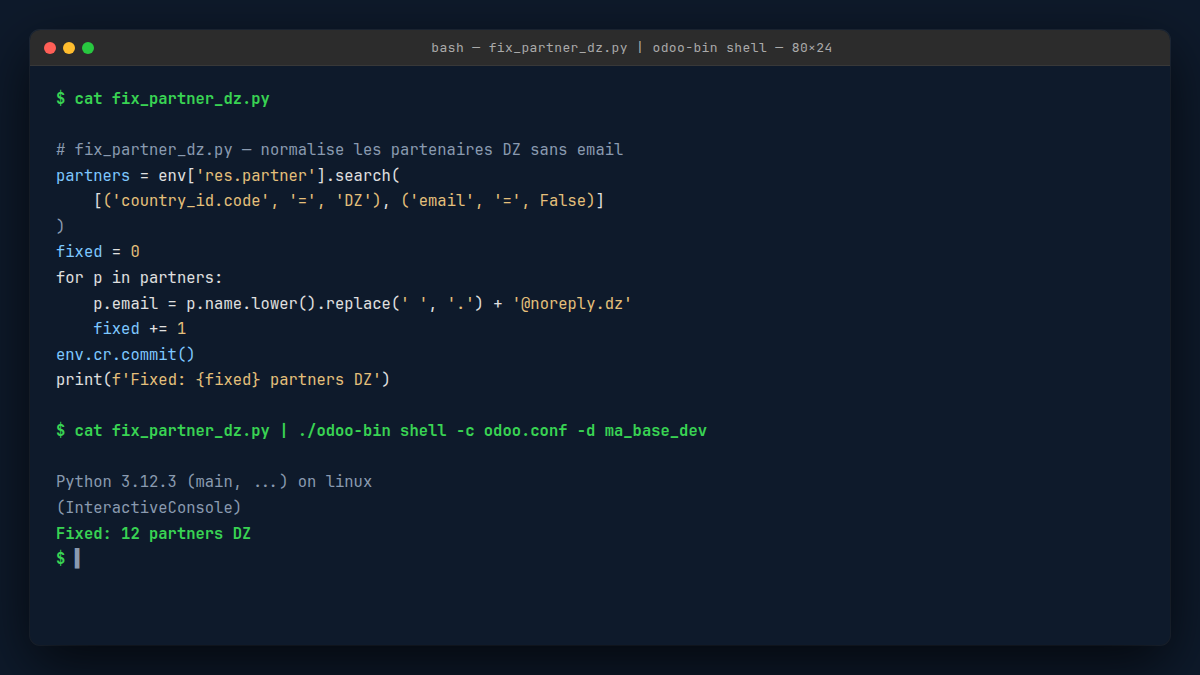Click the lone closing parenthesis line
The image size is (1200, 675).
click(60, 227)
